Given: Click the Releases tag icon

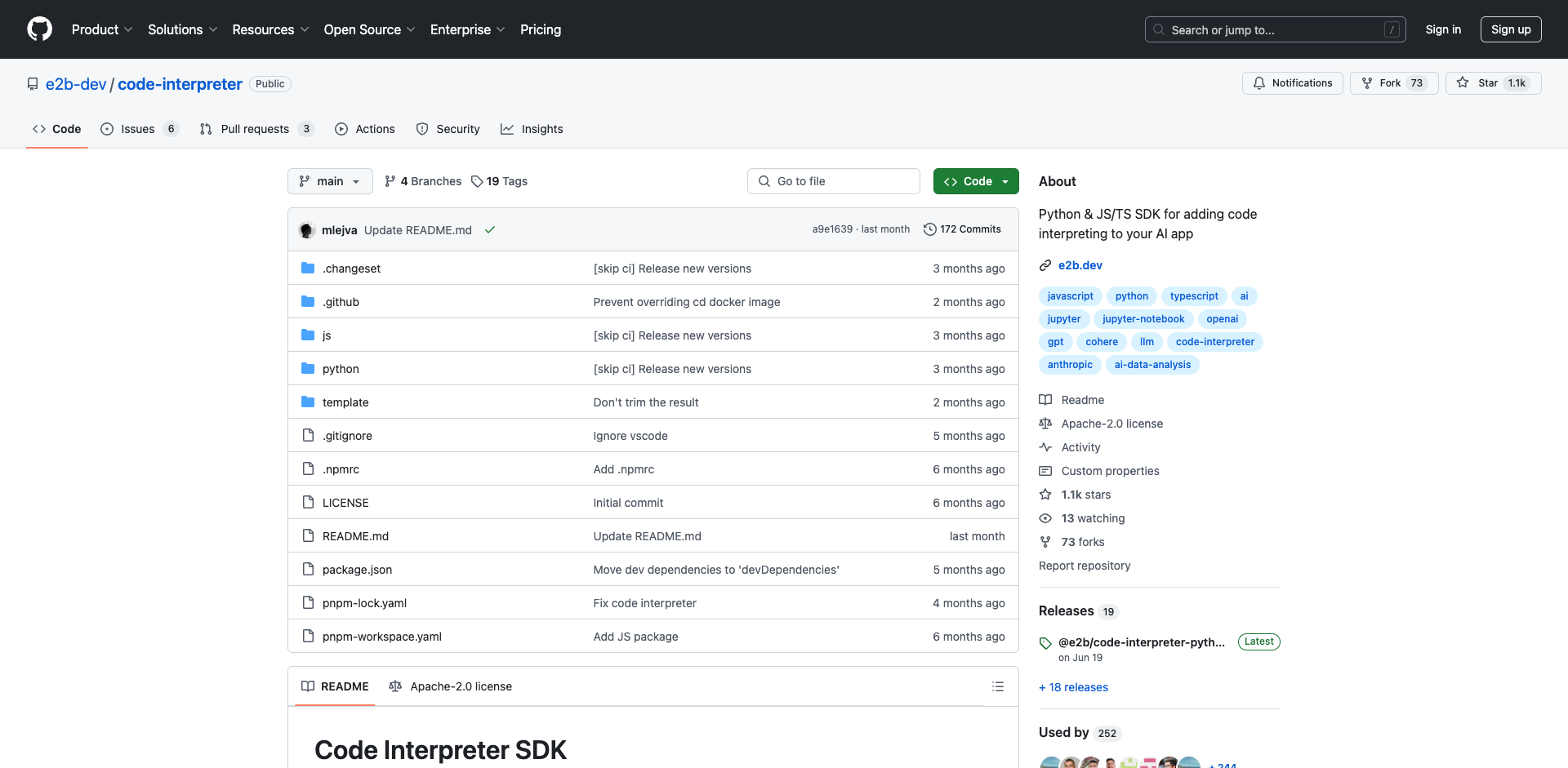Looking at the screenshot, I should click(x=1045, y=641).
